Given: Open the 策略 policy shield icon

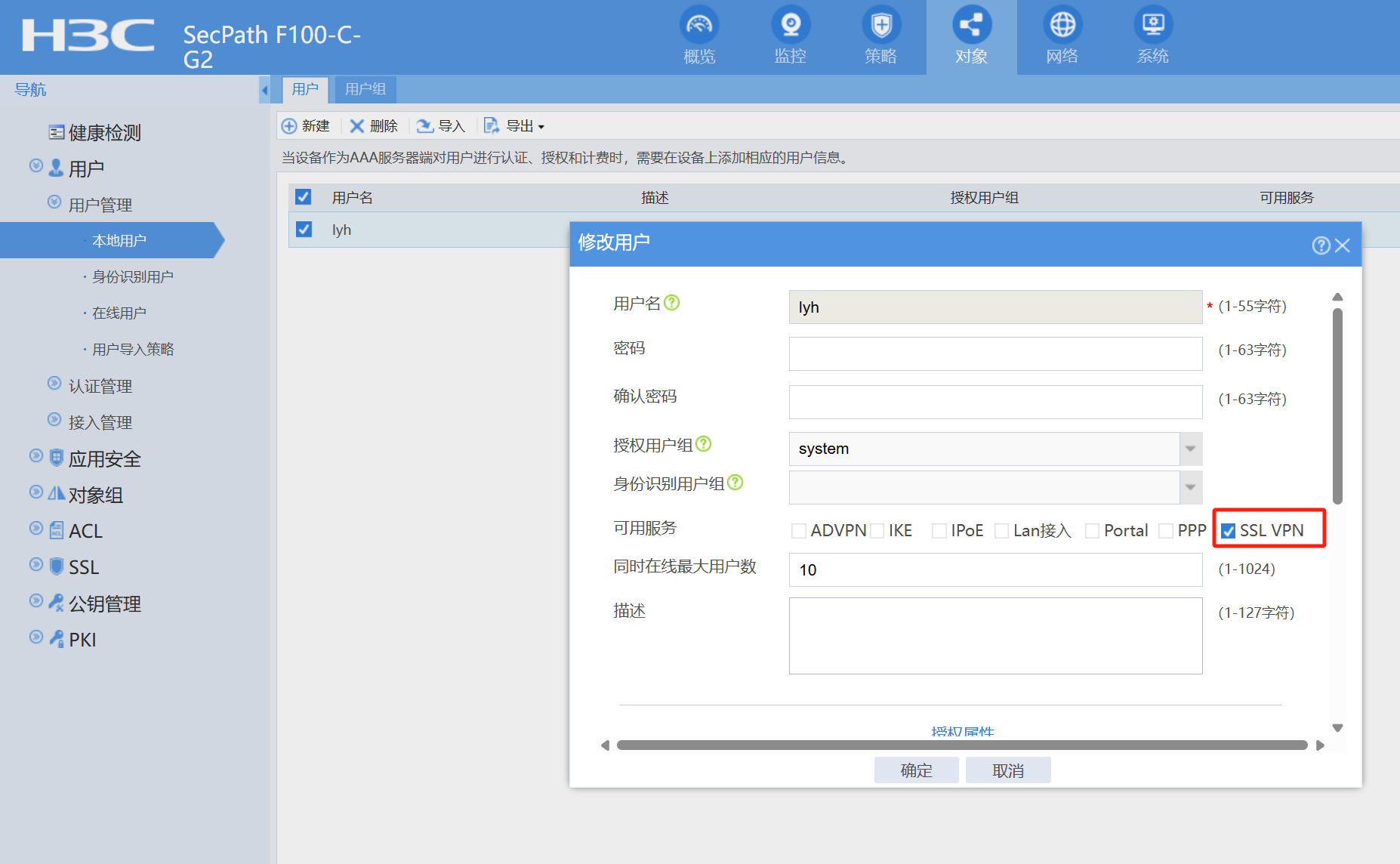Looking at the screenshot, I should click(881, 25).
